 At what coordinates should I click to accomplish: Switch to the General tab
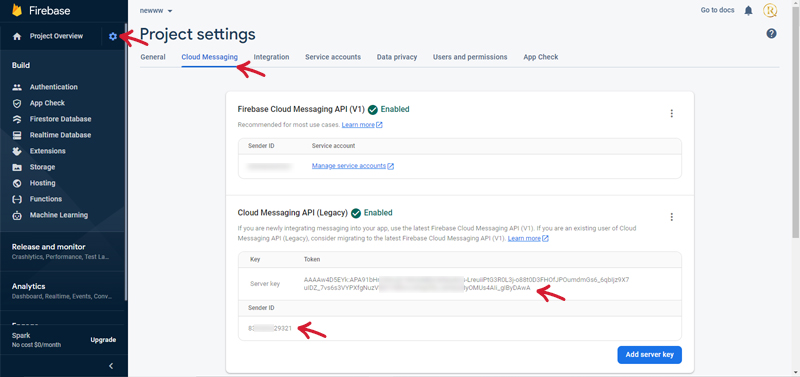(153, 57)
